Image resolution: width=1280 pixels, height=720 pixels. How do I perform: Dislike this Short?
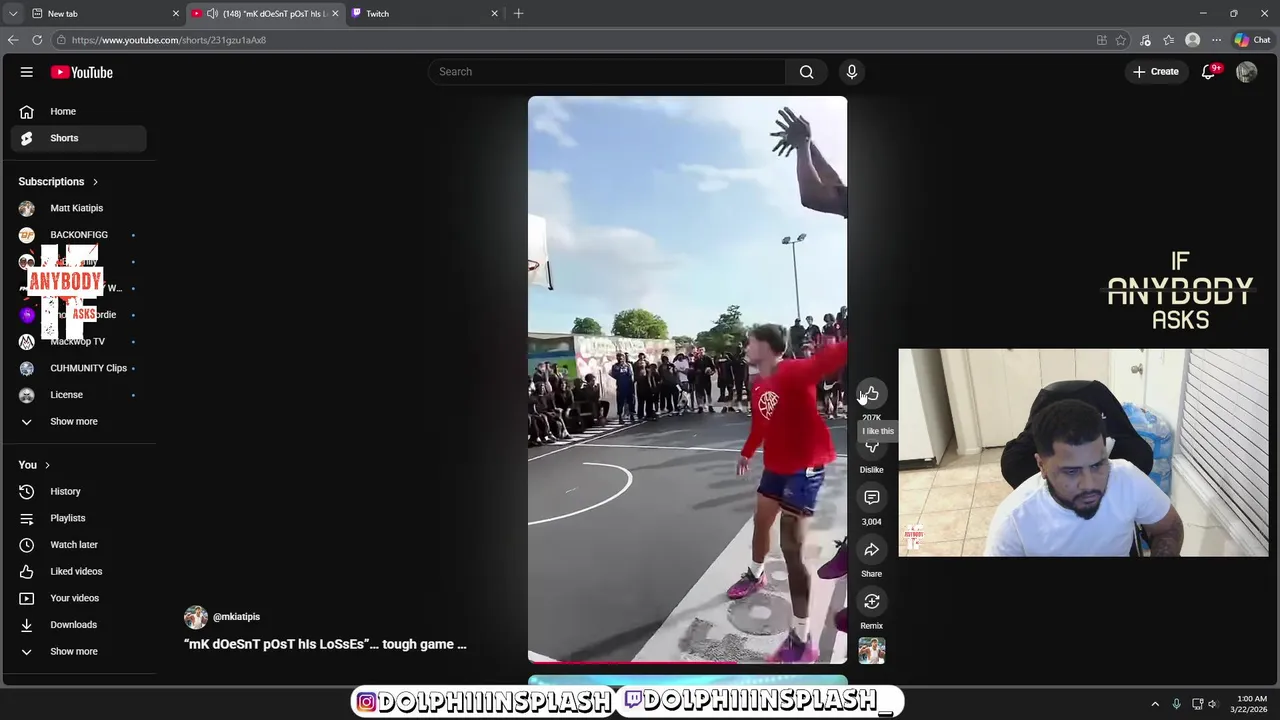pyautogui.click(x=871, y=447)
